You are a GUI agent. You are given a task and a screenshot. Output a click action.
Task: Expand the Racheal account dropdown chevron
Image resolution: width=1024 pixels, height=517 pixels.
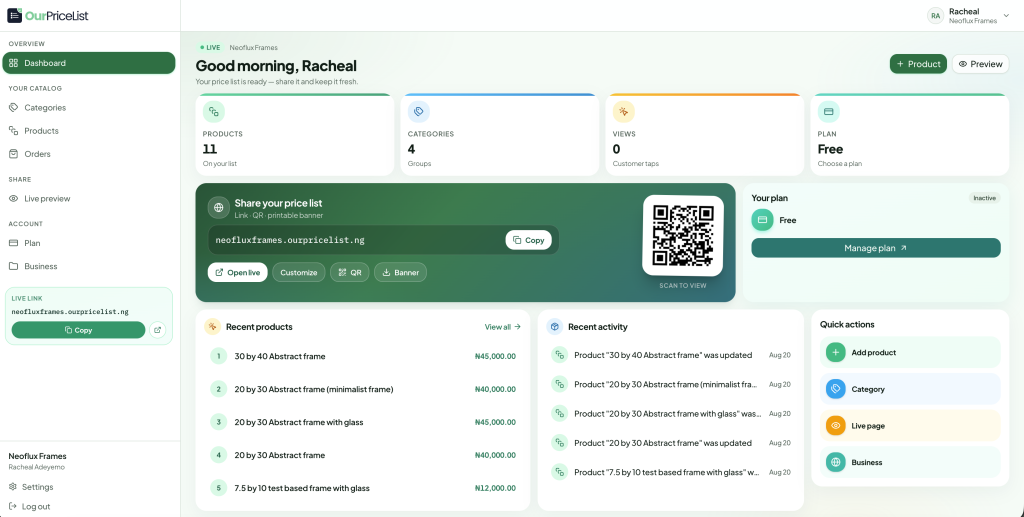click(x=1006, y=16)
